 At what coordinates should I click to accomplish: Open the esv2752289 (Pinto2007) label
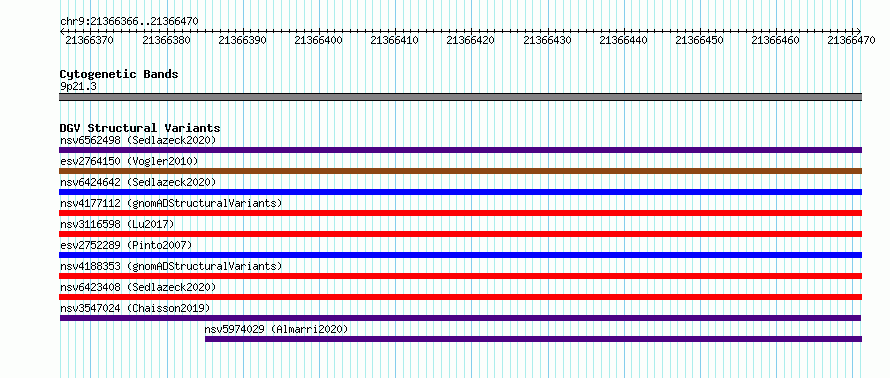[126, 245]
